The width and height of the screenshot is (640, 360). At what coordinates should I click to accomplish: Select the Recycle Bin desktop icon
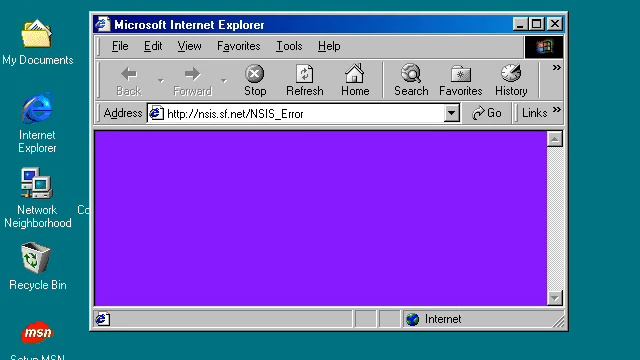(x=38, y=267)
